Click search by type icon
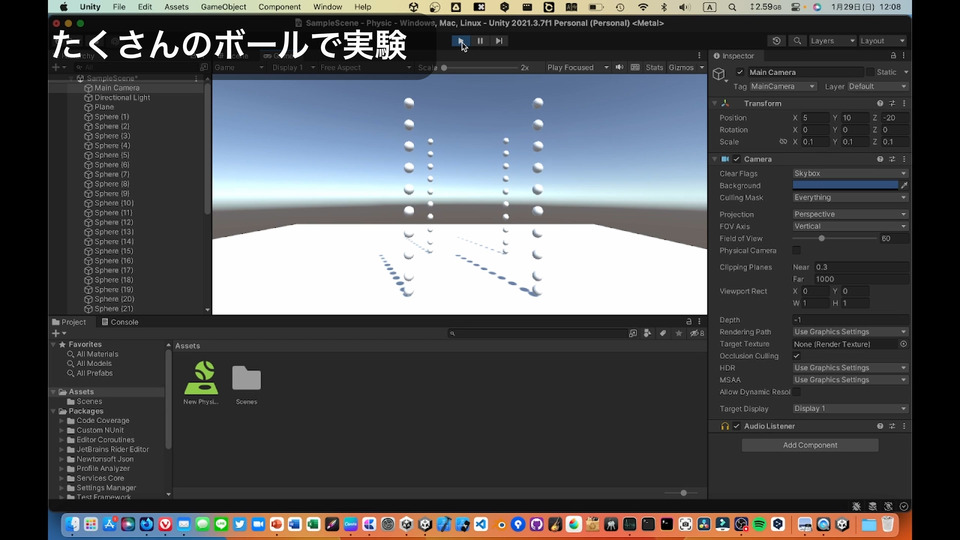Screen dimensions: 960x540 (x=647, y=334)
